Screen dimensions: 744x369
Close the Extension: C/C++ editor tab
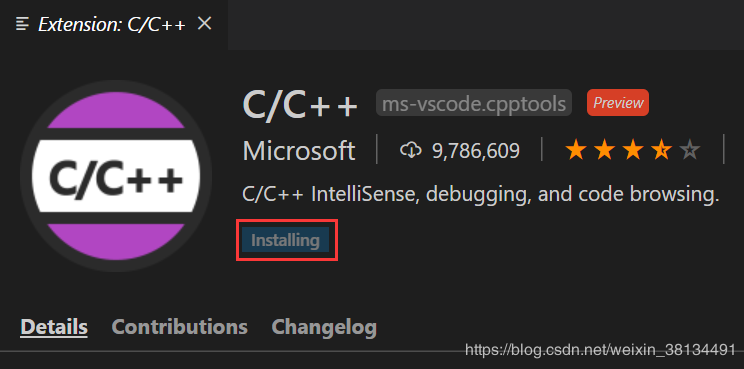coord(204,23)
